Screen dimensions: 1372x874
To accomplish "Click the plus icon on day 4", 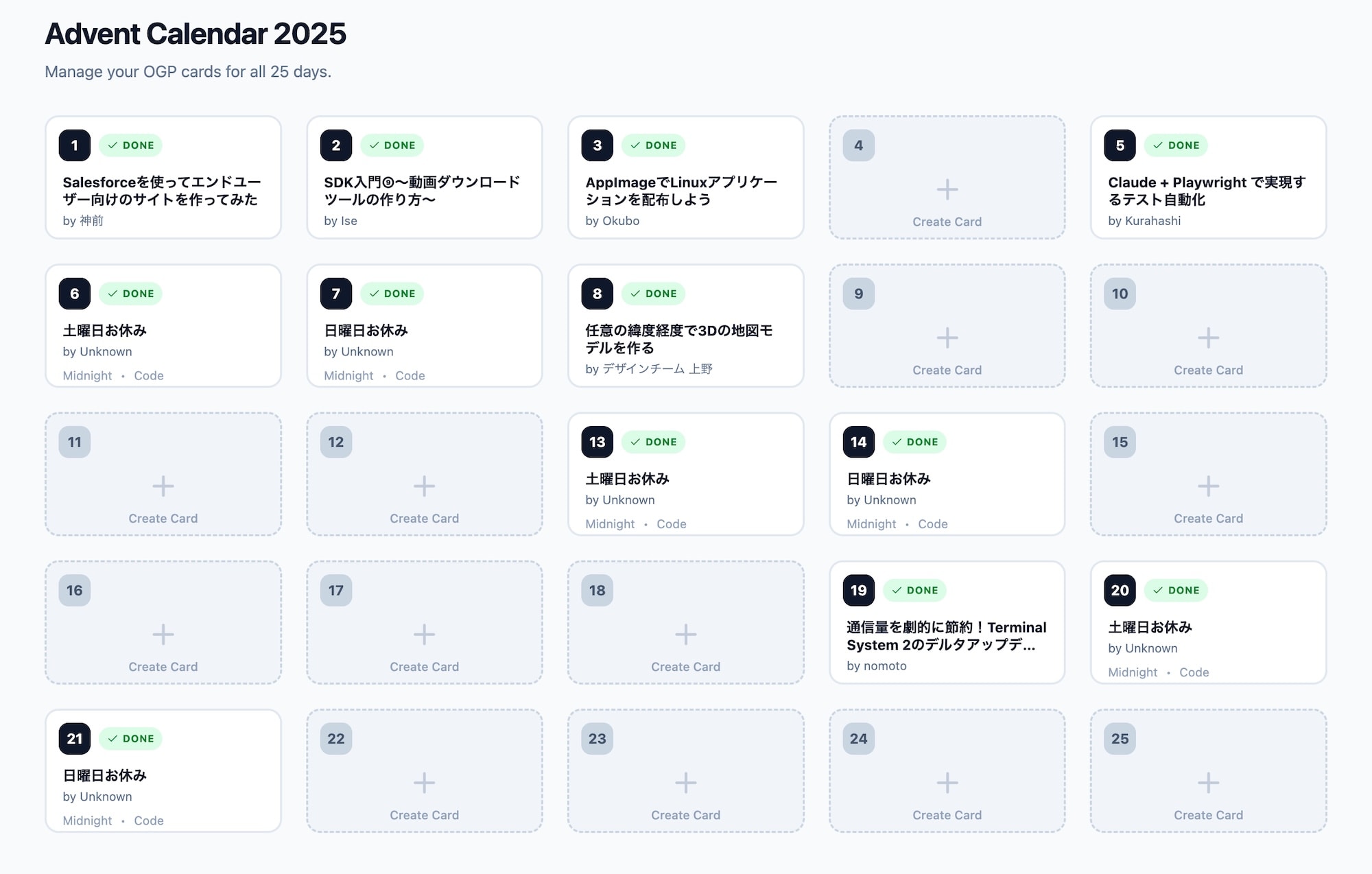I will [947, 189].
